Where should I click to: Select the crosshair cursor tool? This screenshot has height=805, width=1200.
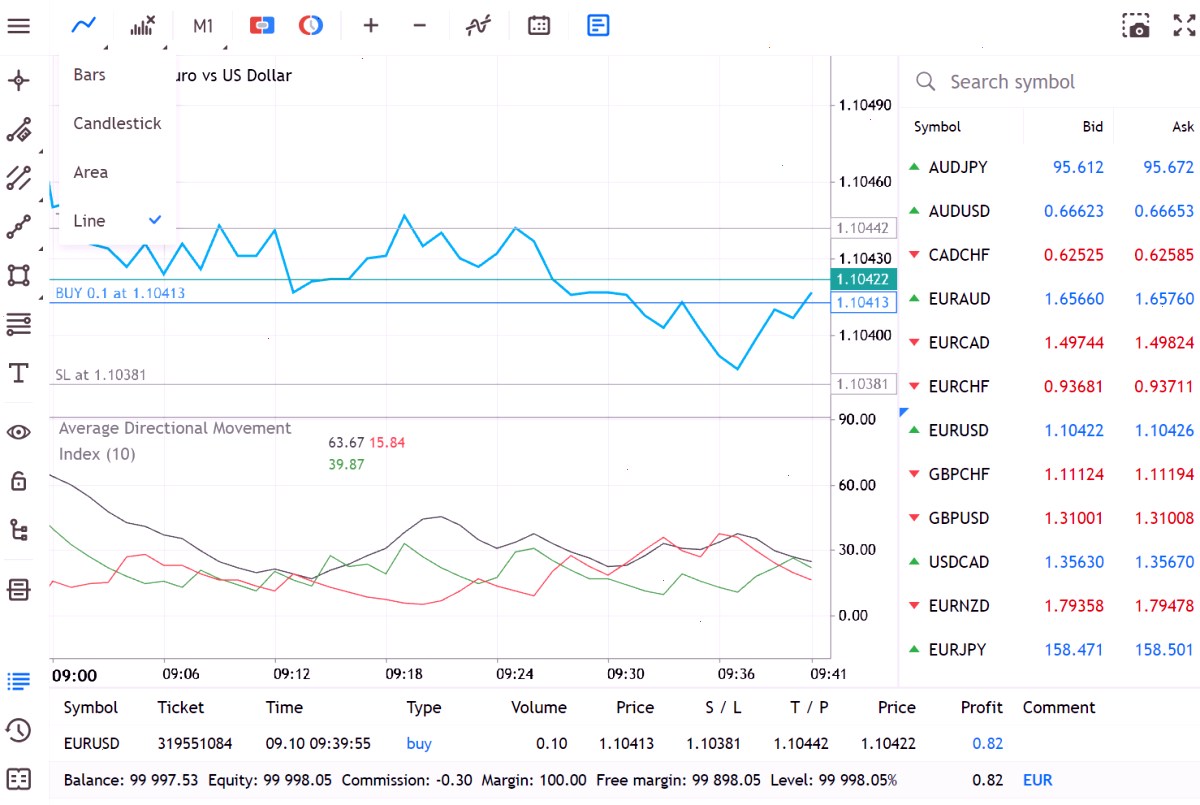pos(18,81)
